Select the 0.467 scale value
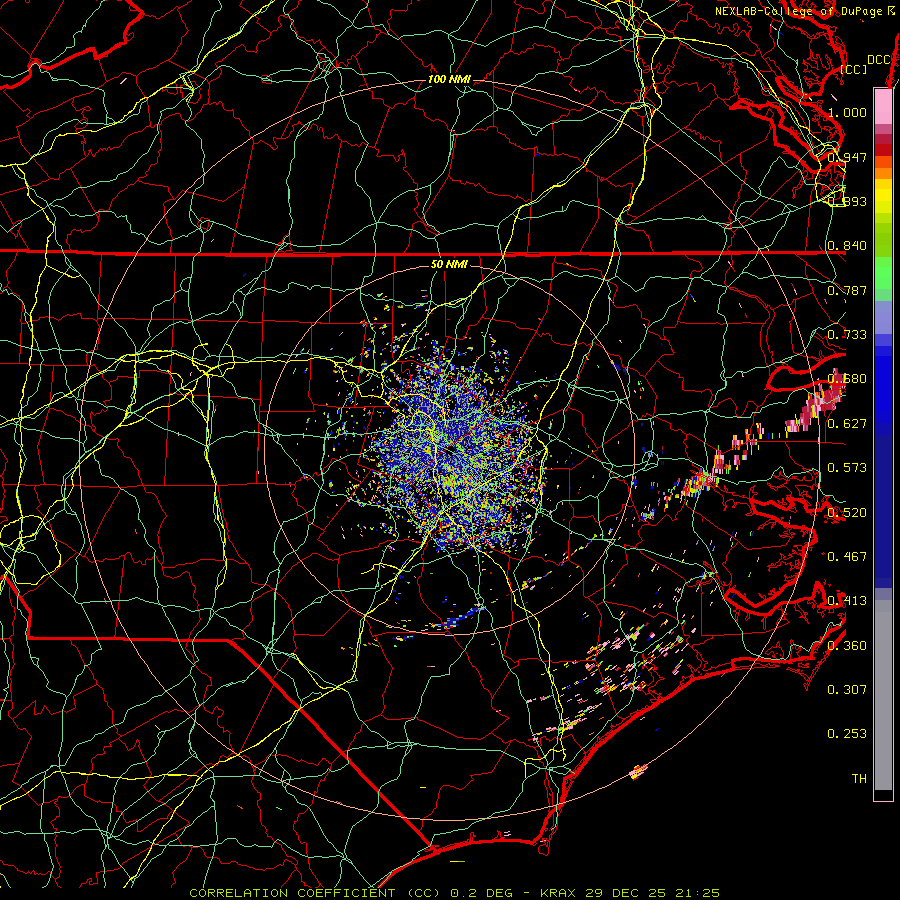The image size is (900, 900). (847, 556)
